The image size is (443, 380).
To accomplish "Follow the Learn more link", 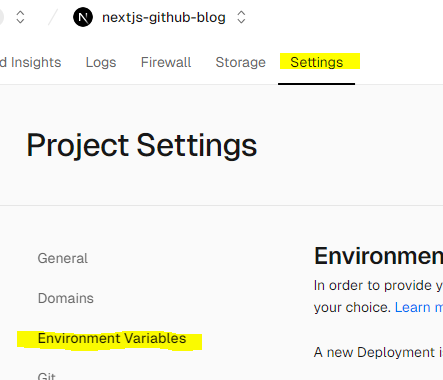I will [419, 307].
